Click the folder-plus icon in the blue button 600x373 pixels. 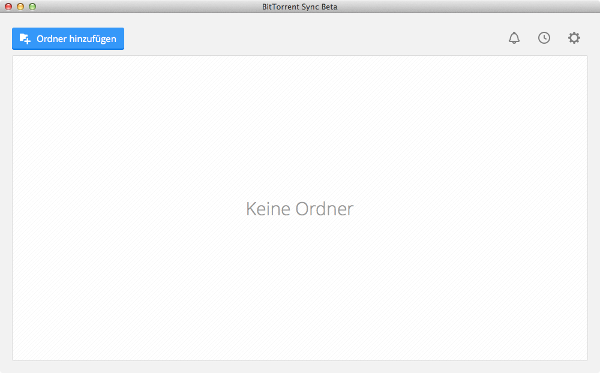[25, 39]
